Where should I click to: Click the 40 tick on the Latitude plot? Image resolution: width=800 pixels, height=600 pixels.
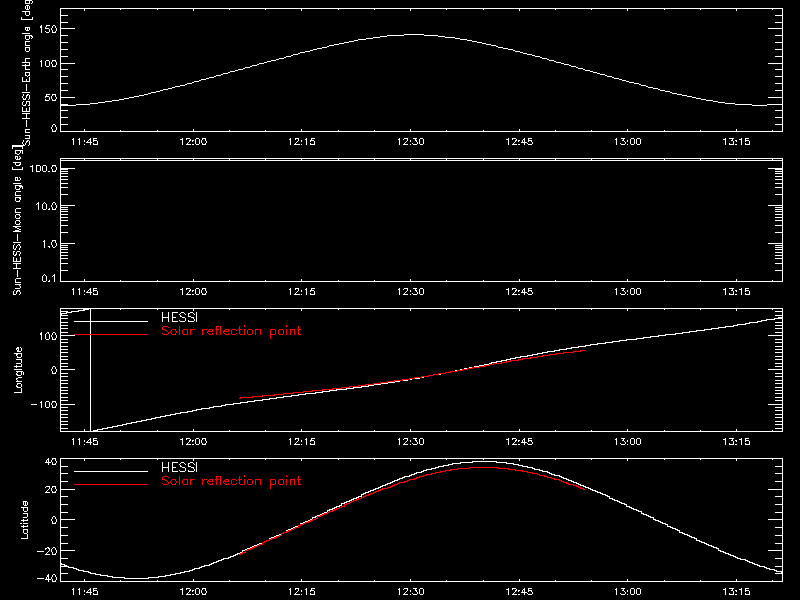tap(51, 462)
